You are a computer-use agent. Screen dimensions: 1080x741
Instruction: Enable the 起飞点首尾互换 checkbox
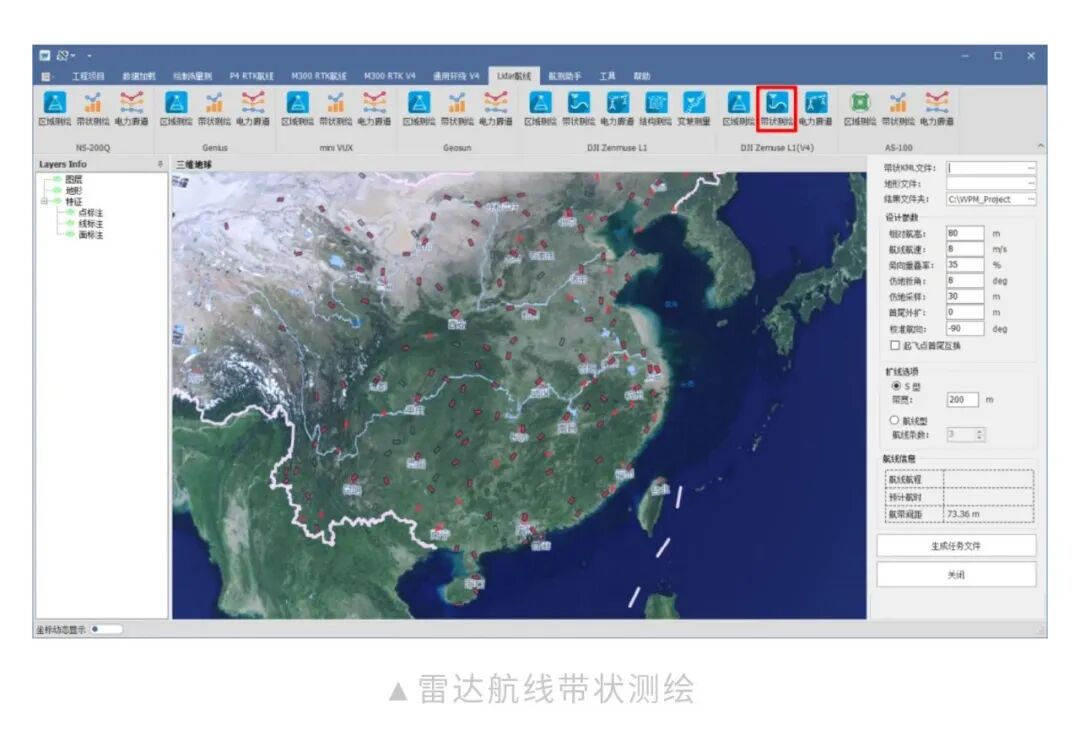[x=895, y=345]
